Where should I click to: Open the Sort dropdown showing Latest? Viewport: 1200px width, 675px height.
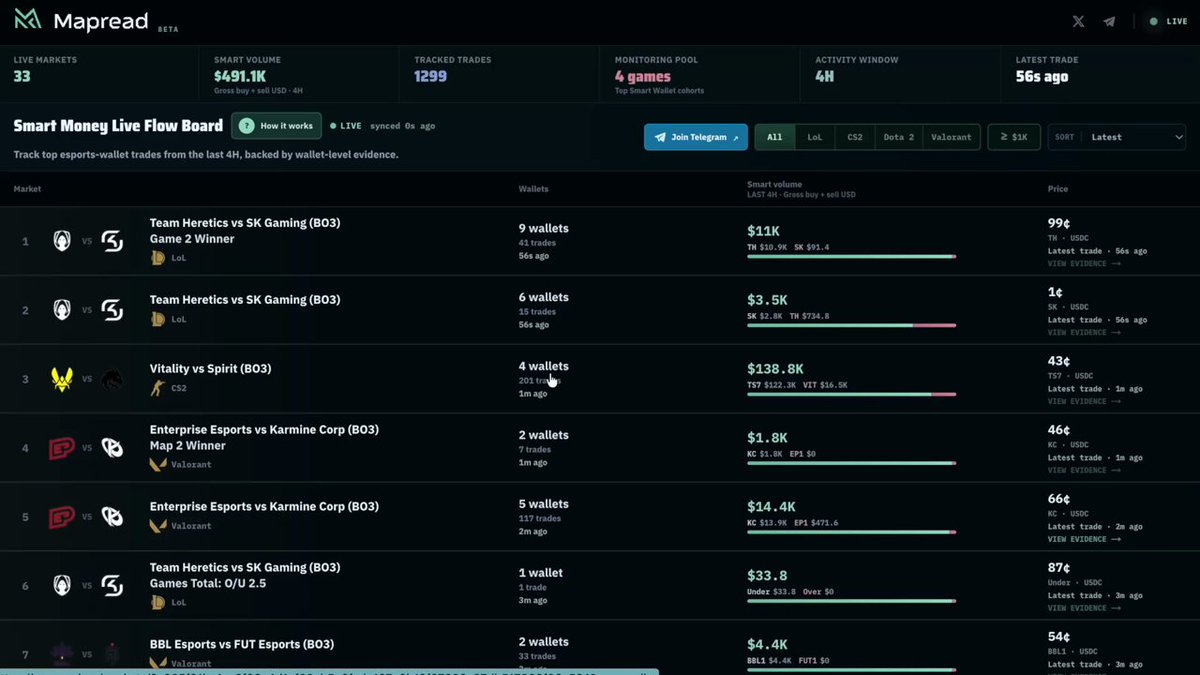pos(1116,137)
